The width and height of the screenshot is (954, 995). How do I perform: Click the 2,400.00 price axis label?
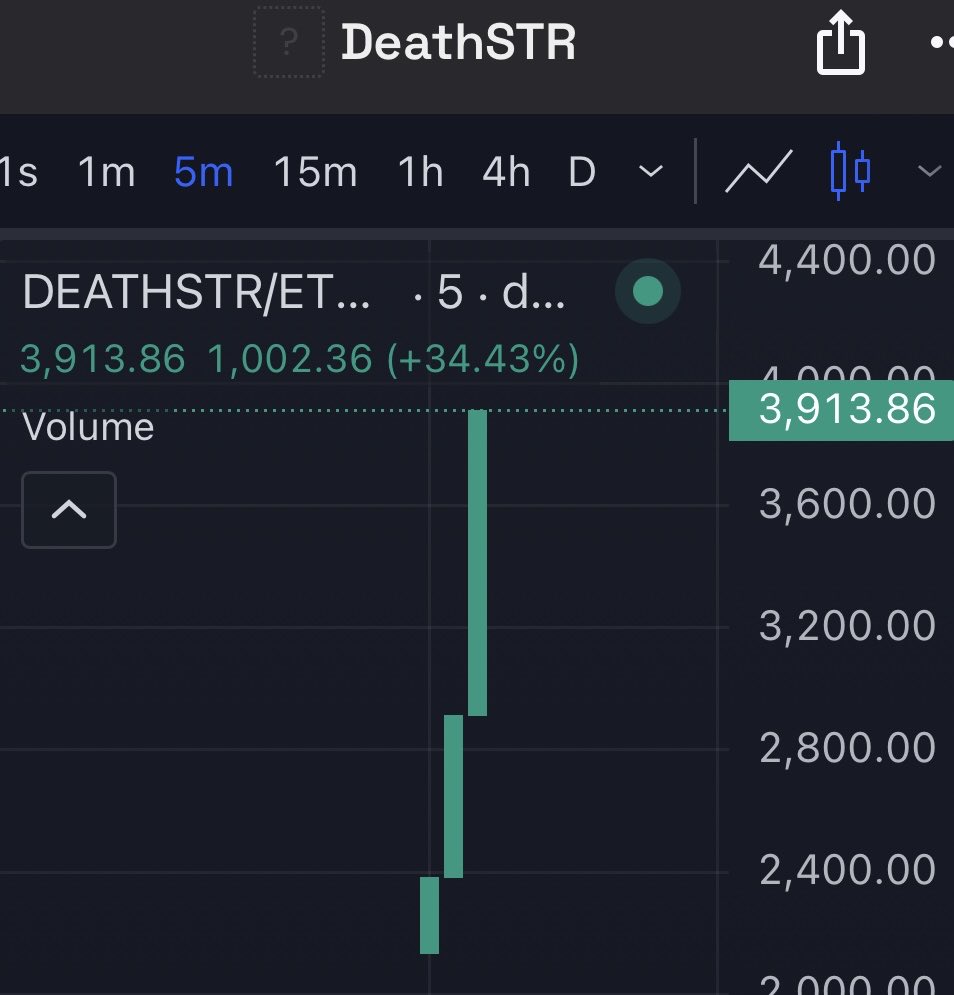[847, 869]
